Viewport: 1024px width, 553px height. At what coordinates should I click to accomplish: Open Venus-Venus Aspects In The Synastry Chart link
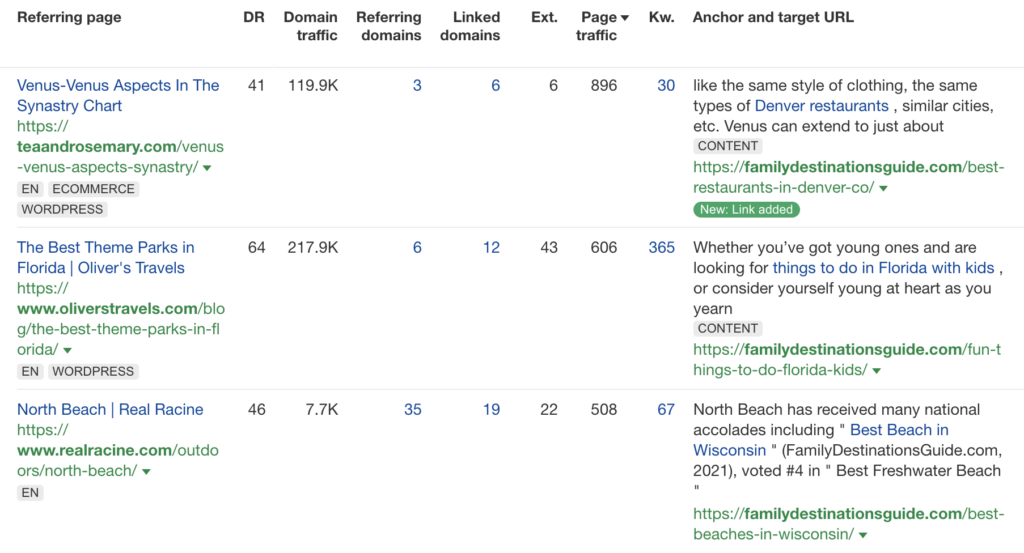point(118,95)
